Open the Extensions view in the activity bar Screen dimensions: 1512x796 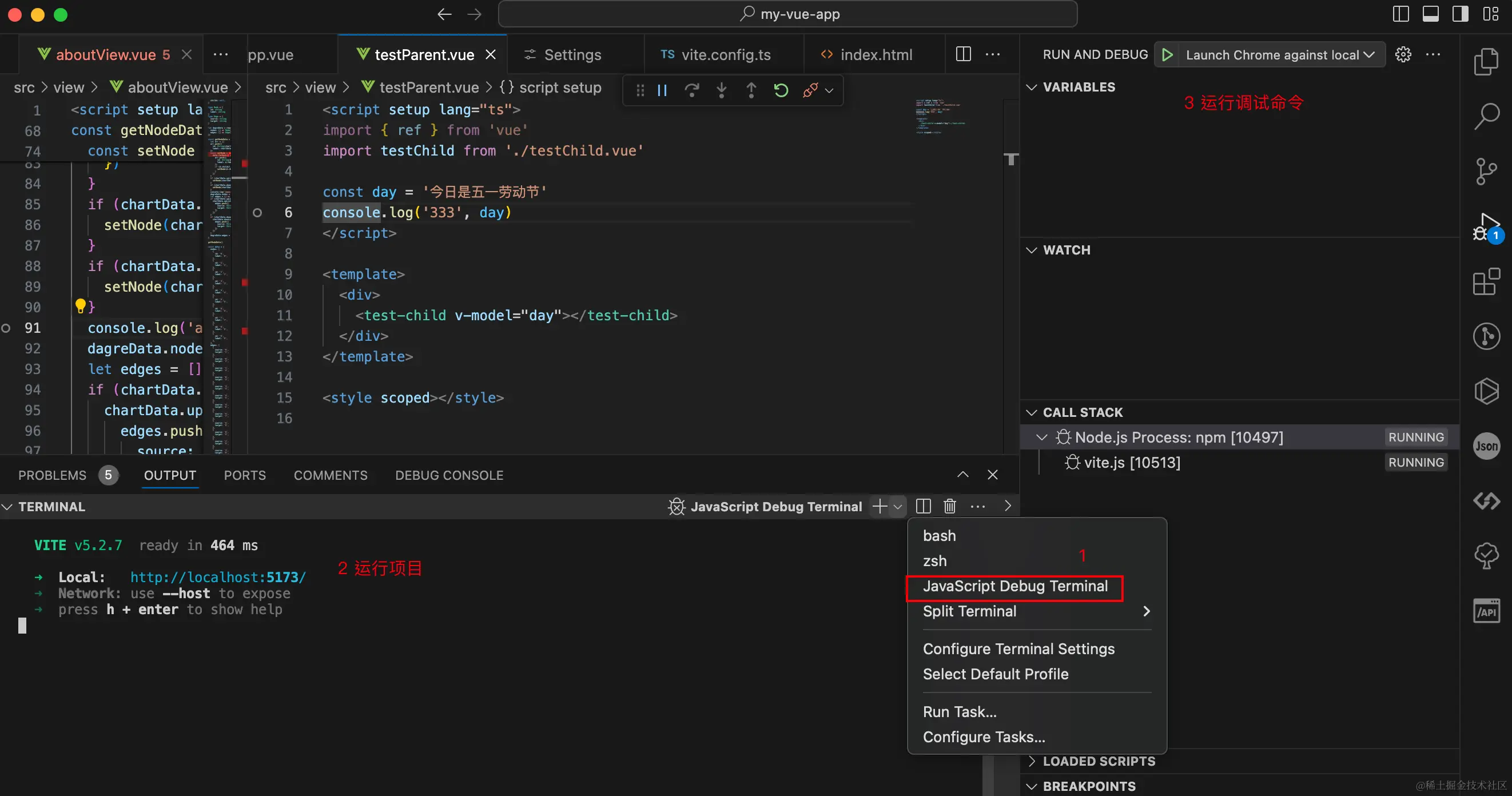pos(1486,282)
